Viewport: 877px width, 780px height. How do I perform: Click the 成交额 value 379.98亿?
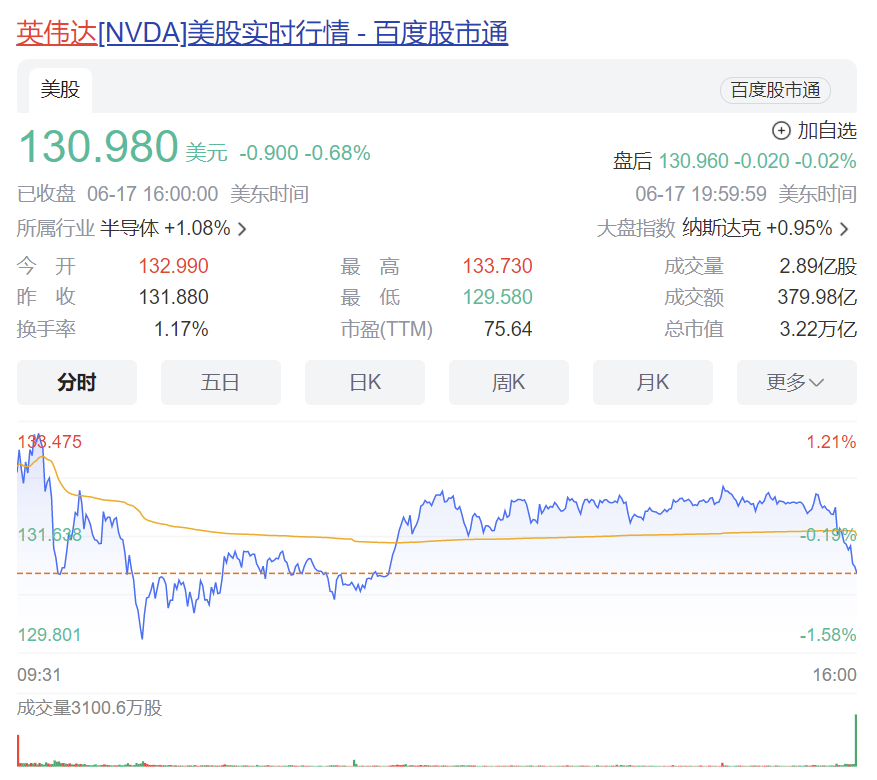tap(817, 297)
